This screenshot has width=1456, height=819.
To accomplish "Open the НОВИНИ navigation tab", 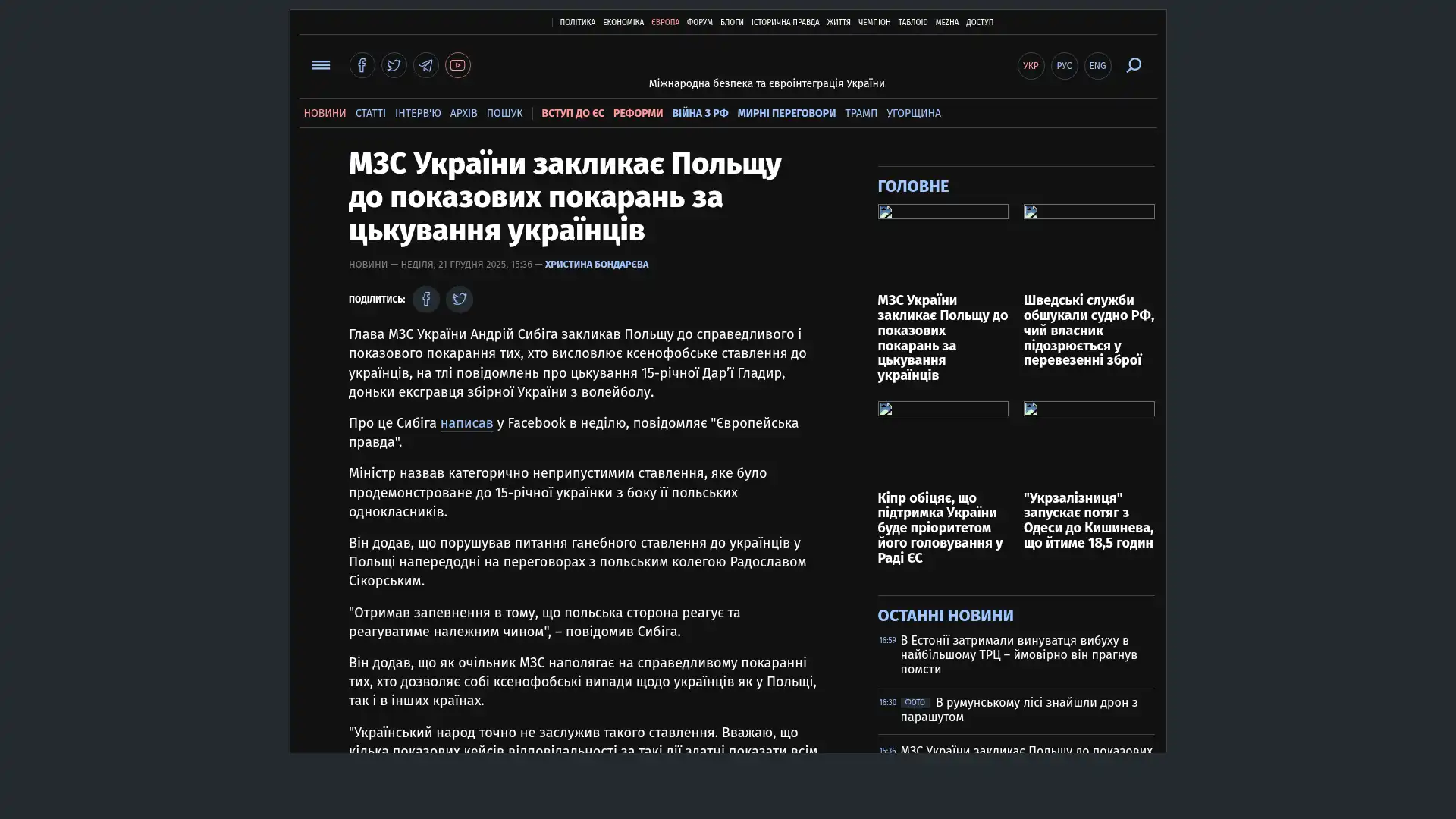I will pos(325,113).
